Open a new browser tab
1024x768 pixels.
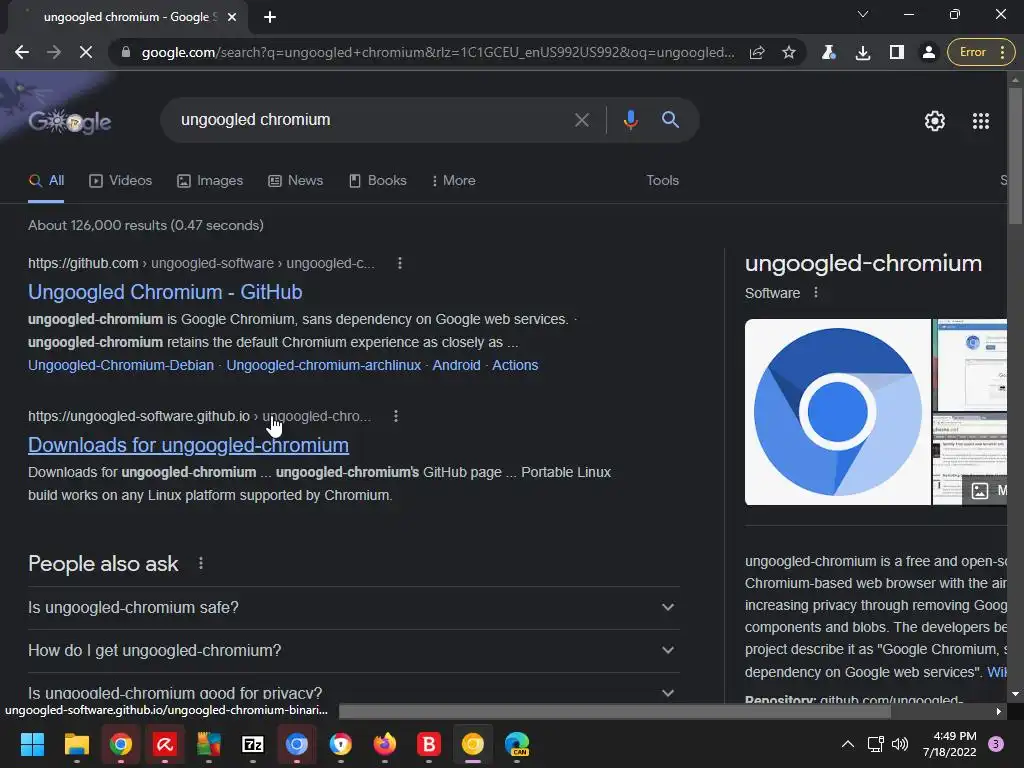click(x=270, y=17)
